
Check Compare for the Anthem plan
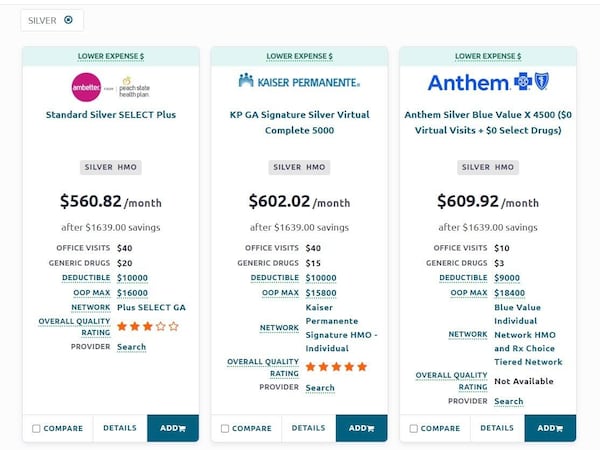(x=414, y=429)
